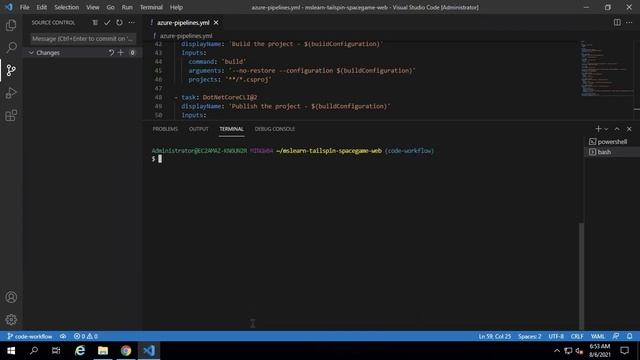
Task: Open Source Control more actions menu
Action: click(131, 23)
